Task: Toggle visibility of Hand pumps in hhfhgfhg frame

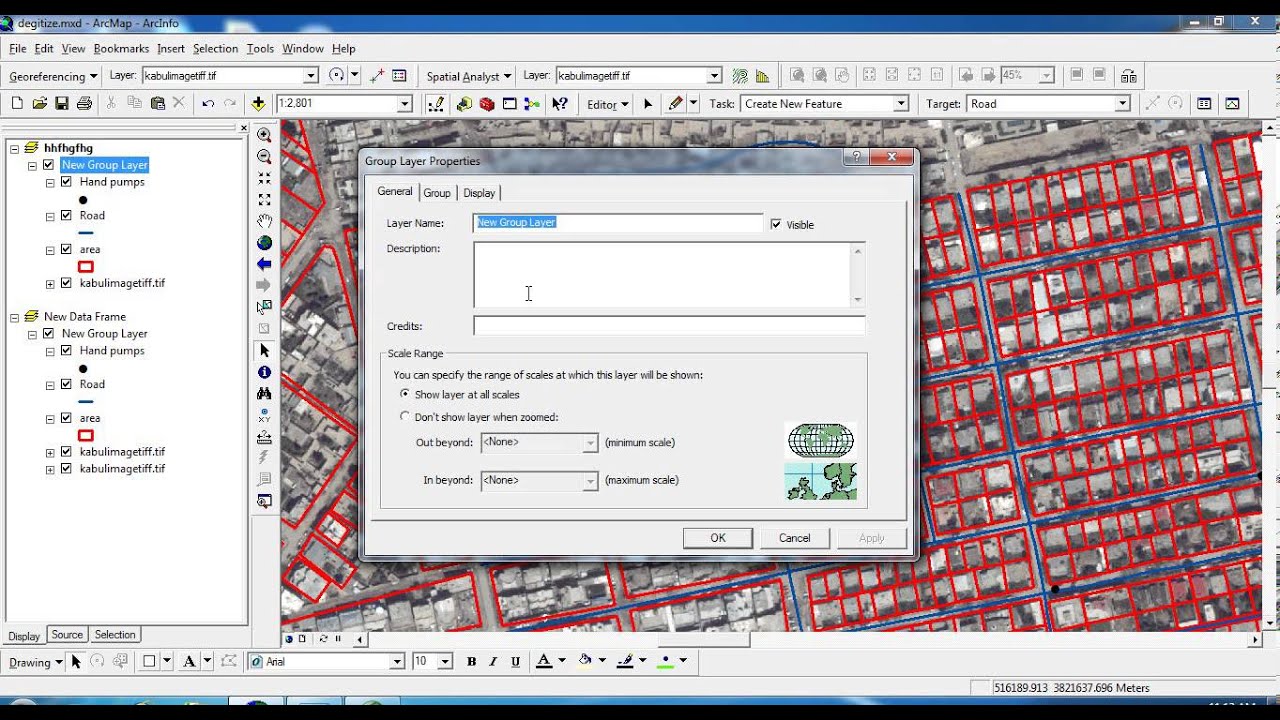Action: [x=66, y=182]
